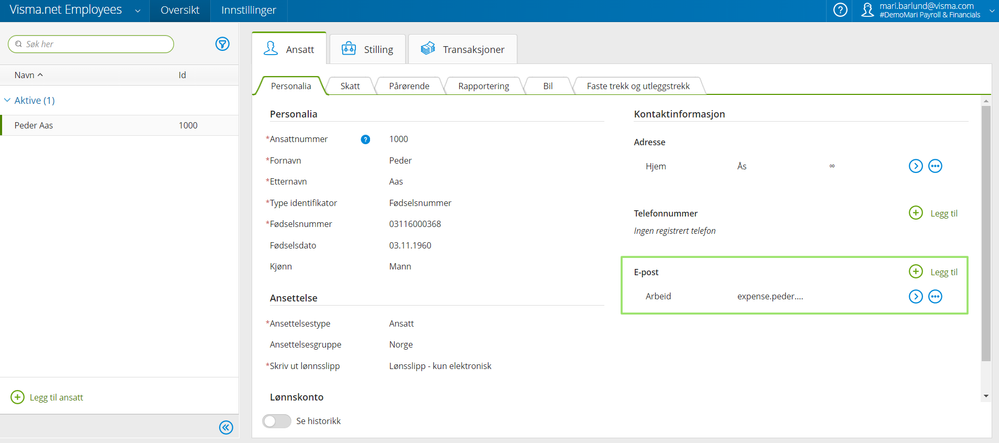Open the help question mark icon
999x443 pixels.
coord(840,10)
